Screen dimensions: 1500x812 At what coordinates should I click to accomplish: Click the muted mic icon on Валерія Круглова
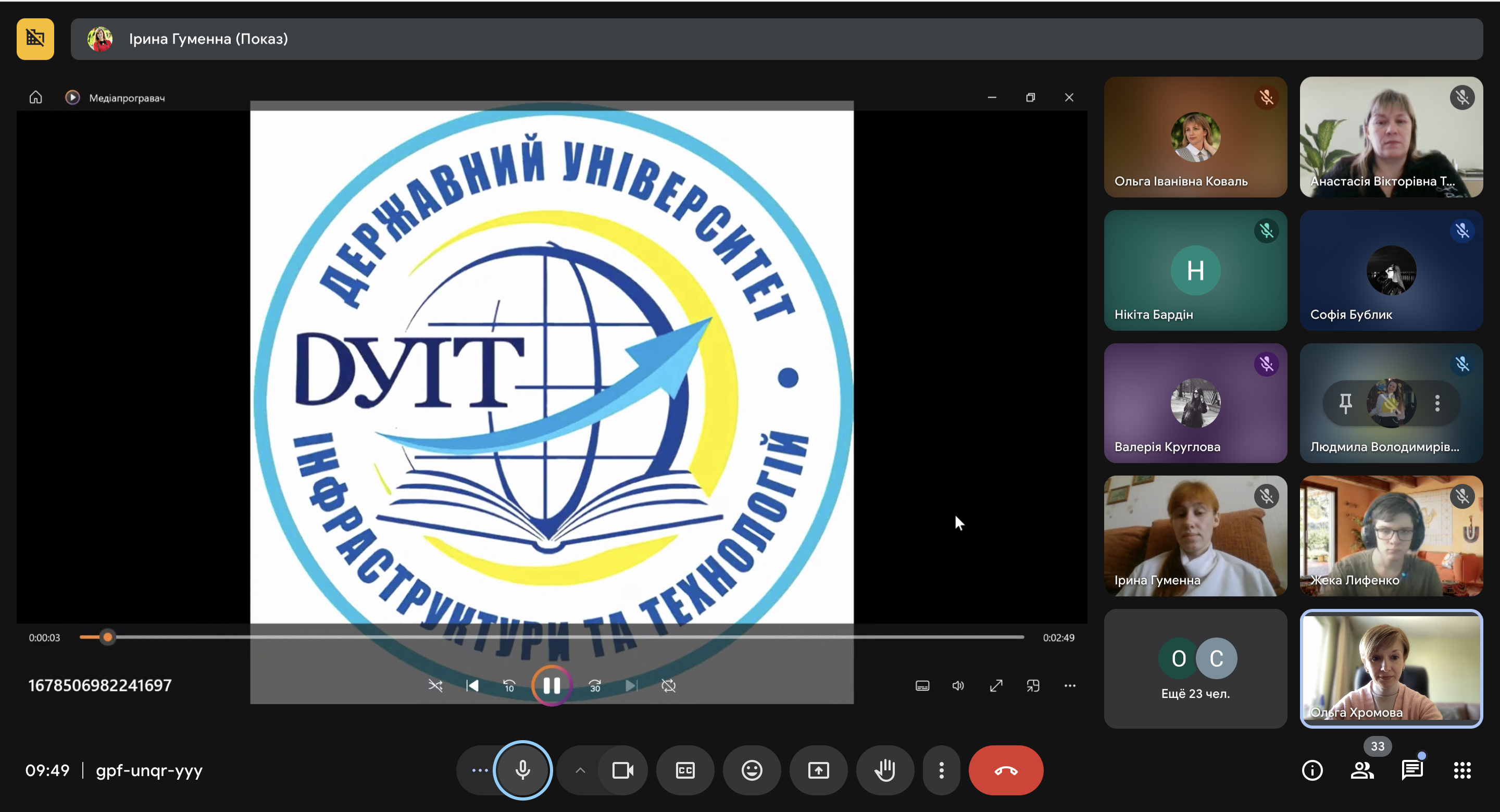tap(1267, 364)
